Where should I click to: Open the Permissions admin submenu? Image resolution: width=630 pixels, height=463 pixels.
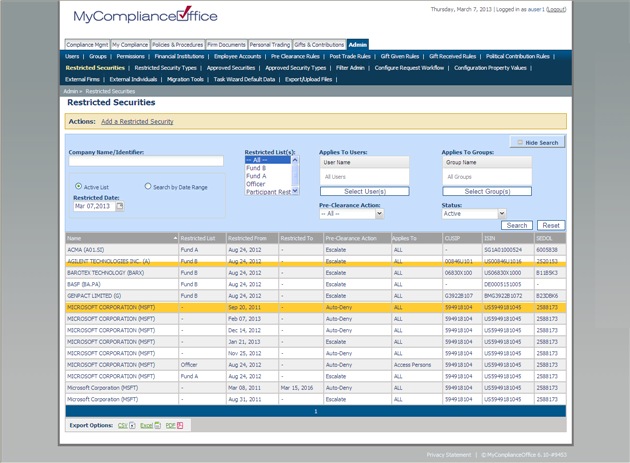coord(130,56)
